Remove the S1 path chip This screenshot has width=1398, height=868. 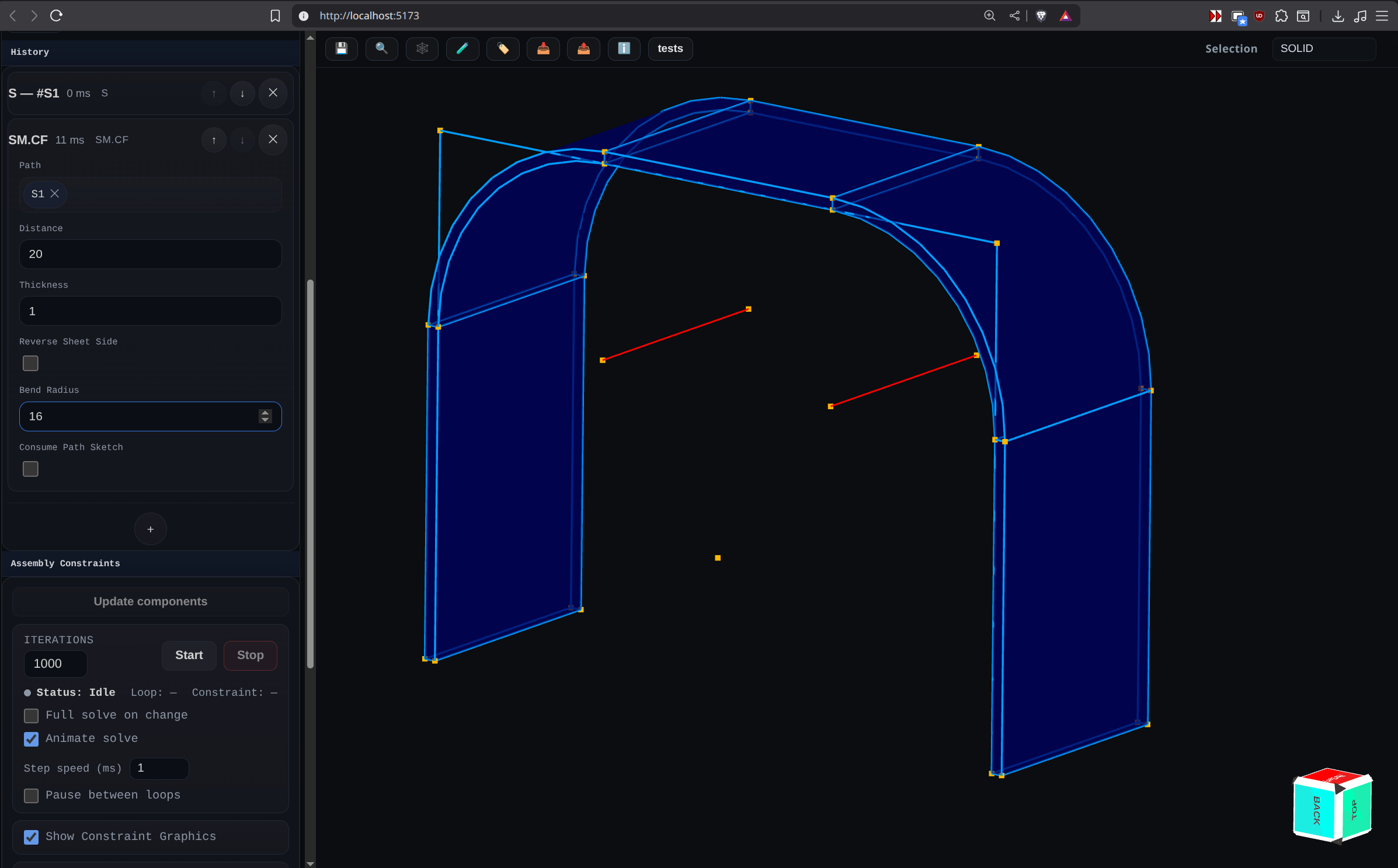click(x=55, y=194)
